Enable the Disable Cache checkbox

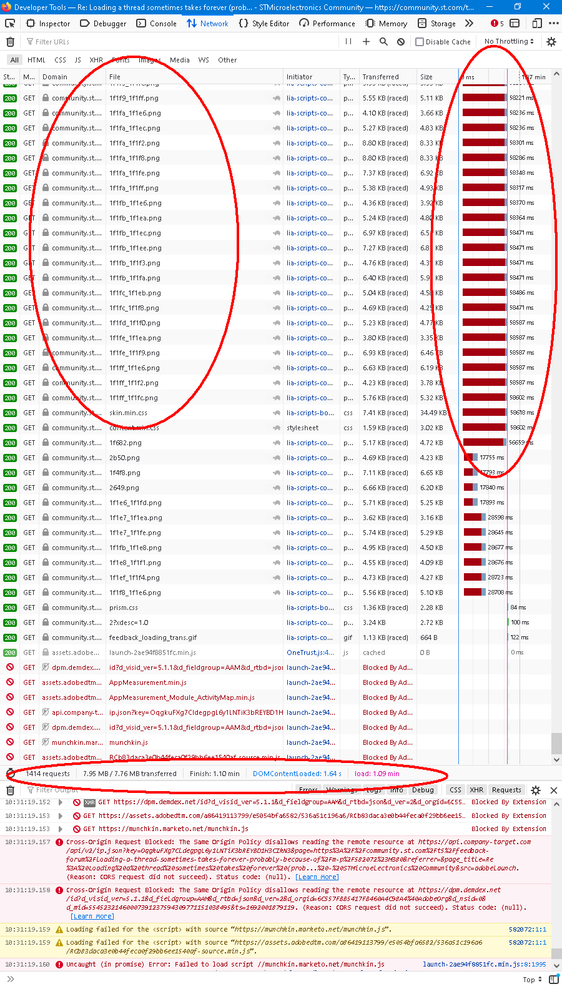pyautogui.click(x=419, y=42)
